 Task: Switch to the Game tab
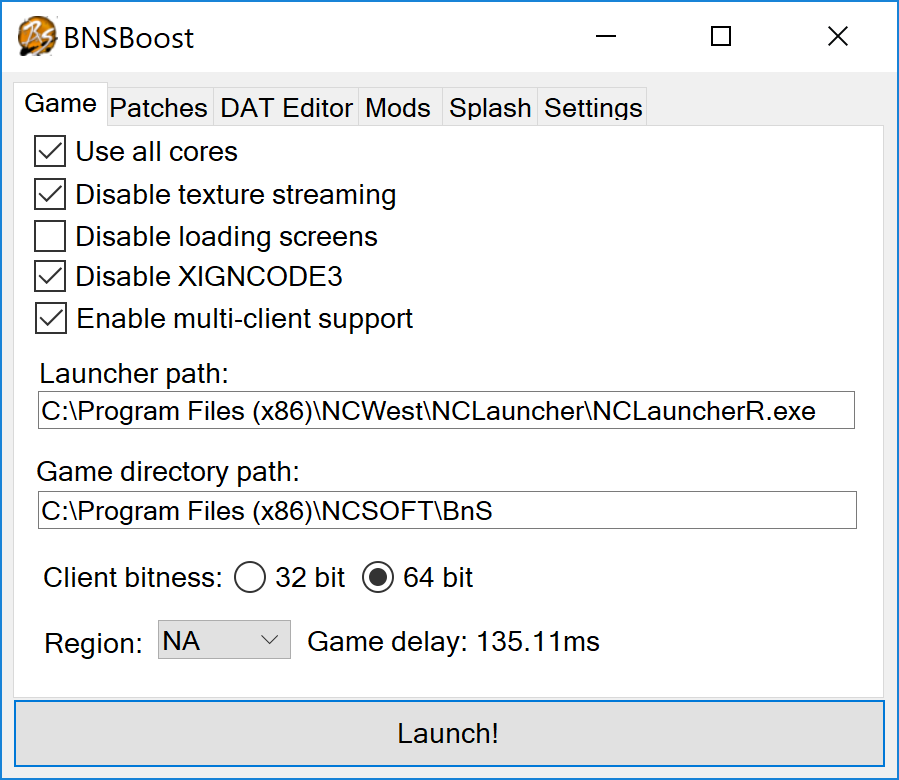click(x=60, y=104)
